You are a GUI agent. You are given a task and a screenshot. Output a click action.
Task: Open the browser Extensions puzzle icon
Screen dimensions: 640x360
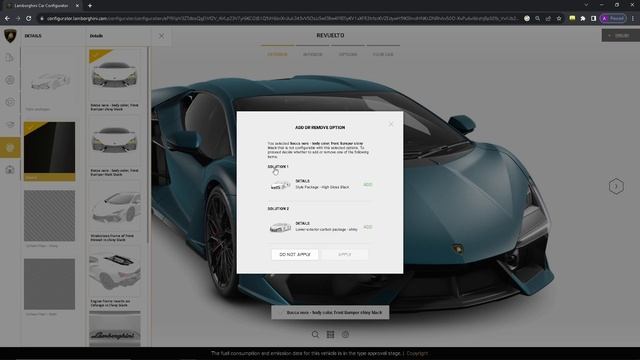583,18
